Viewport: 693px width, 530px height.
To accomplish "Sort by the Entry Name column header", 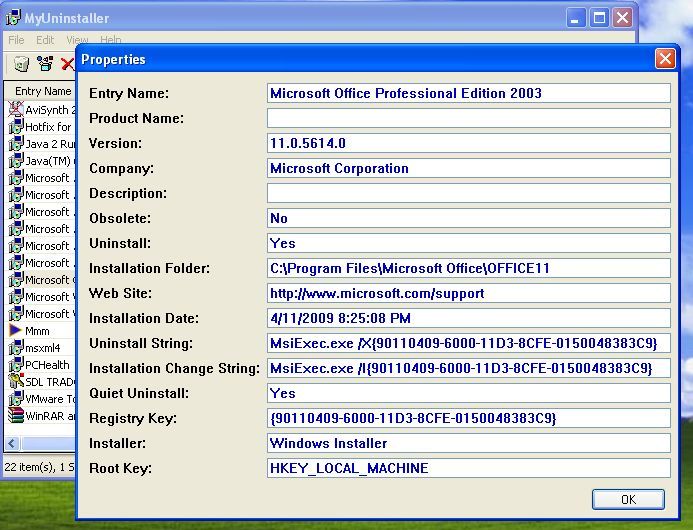I will (x=43, y=91).
